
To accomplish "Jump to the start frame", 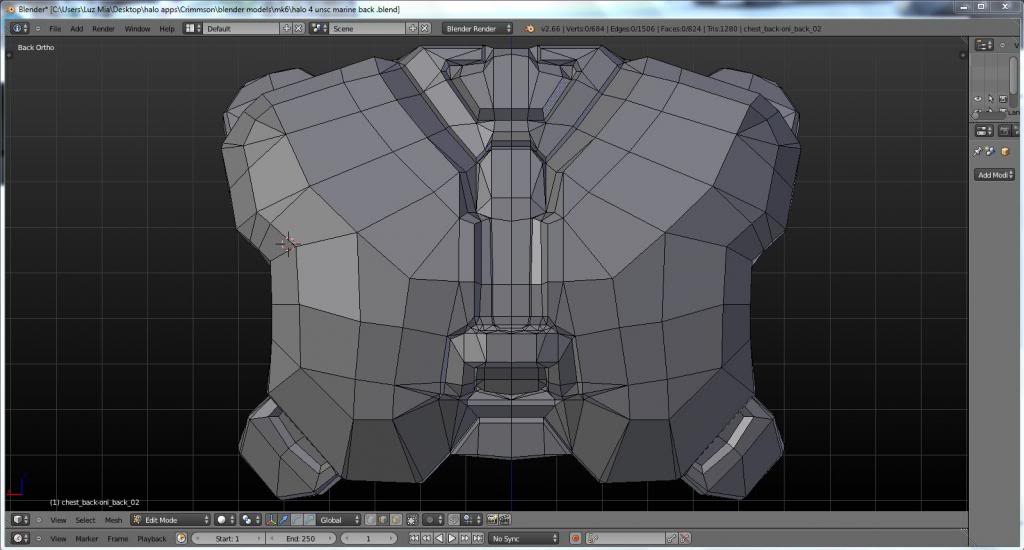I will pyautogui.click(x=414, y=538).
